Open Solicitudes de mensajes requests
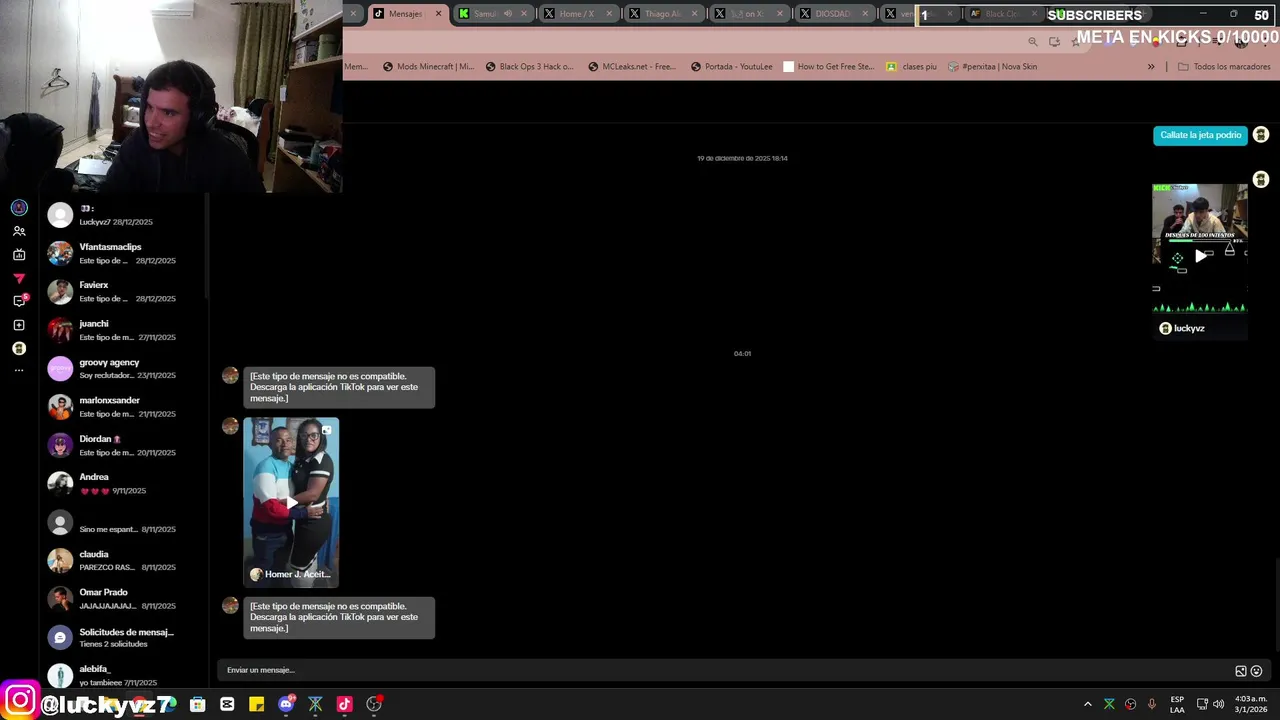The height and width of the screenshot is (720, 1280). (x=125, y=638)
